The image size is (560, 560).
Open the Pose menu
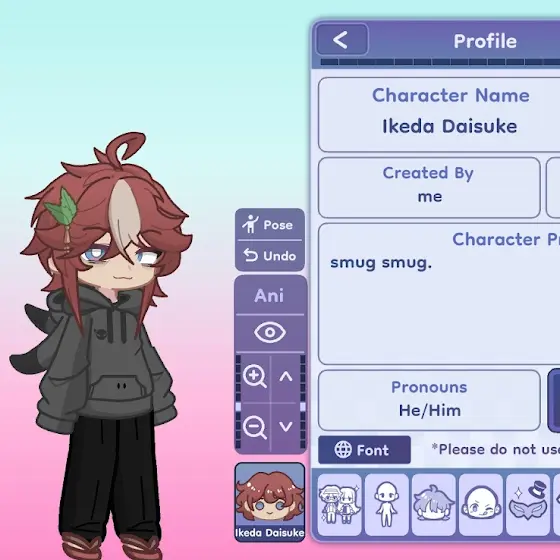(x=270, y=224)
